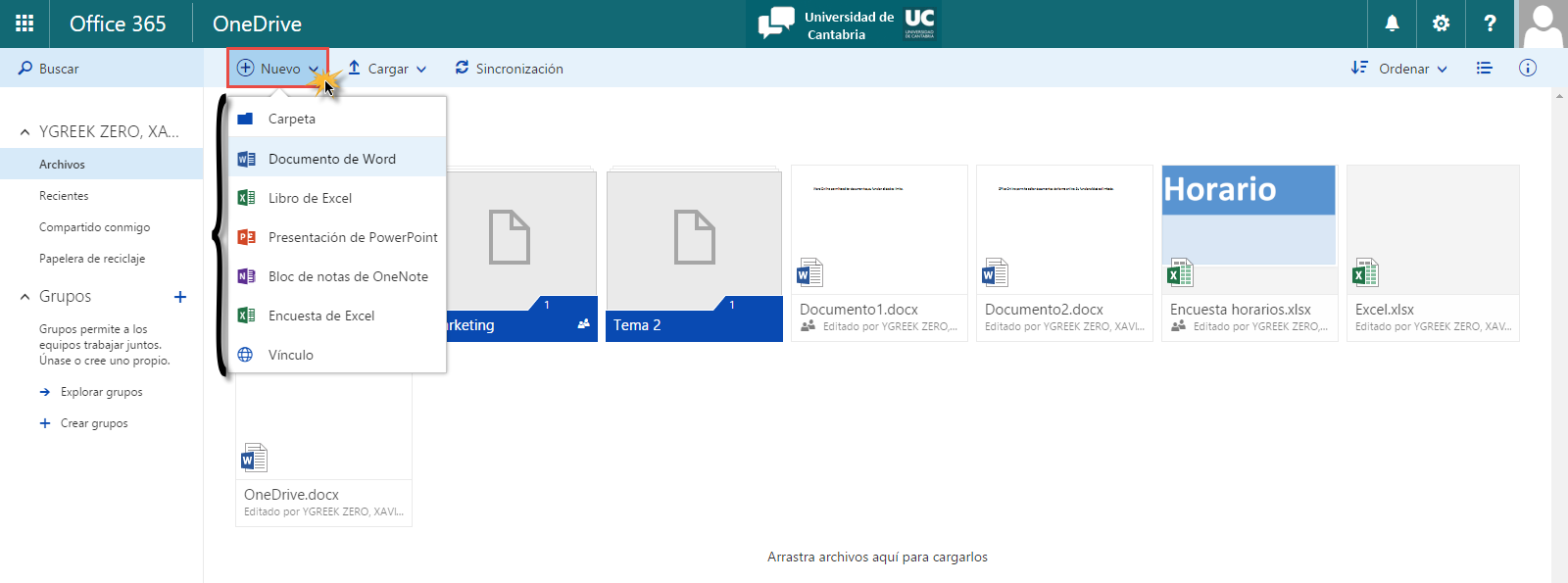Switch to list view icon

click(1485, 68)
